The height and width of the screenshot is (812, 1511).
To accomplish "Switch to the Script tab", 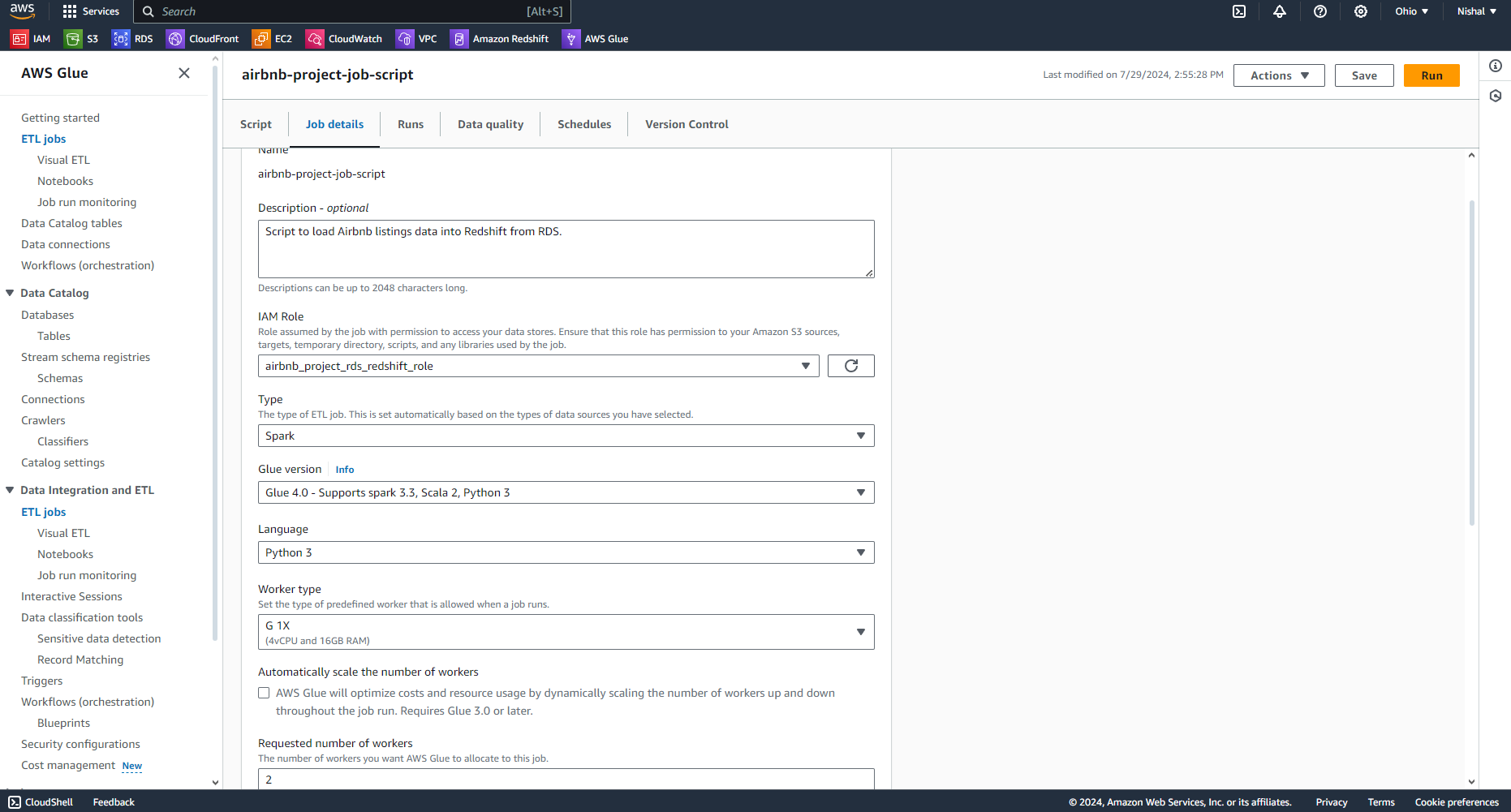I will click(x=256, y=124).
